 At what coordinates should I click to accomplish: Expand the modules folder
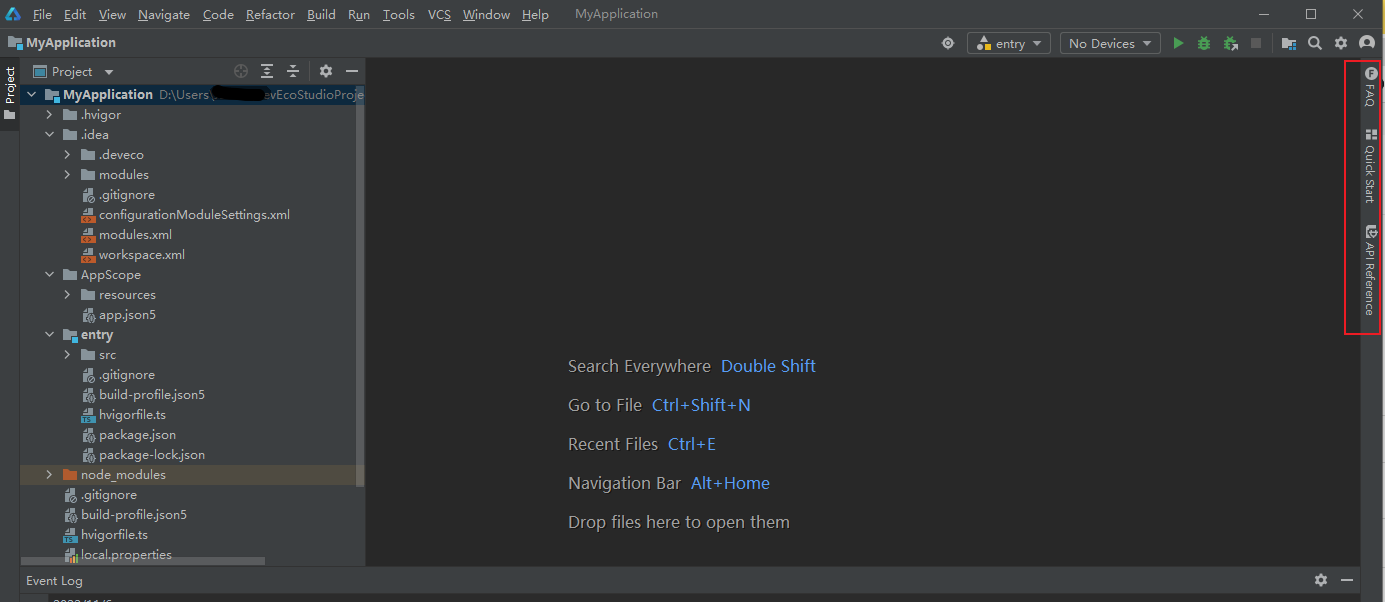point(67,175)
